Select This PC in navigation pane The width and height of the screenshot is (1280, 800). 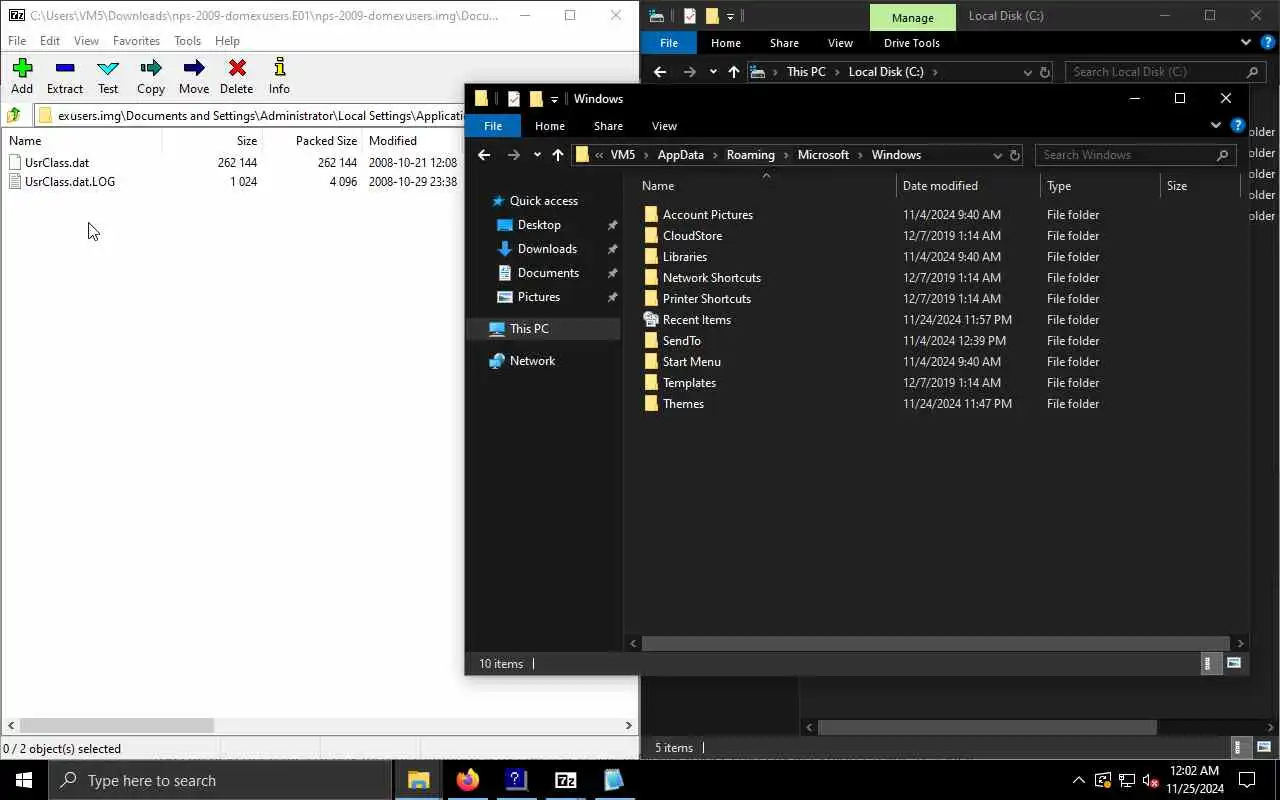coord(529,329)
